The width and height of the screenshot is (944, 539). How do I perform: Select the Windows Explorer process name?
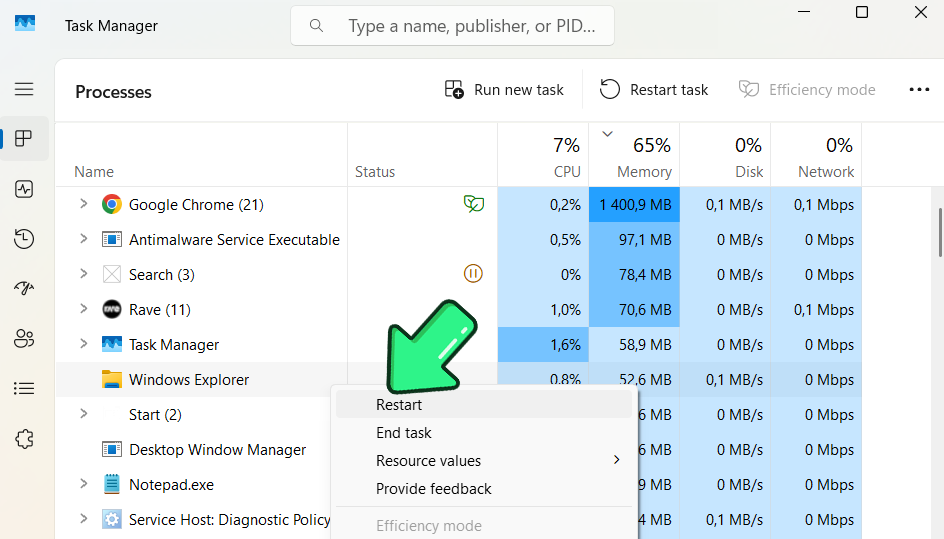click(188, 380)
